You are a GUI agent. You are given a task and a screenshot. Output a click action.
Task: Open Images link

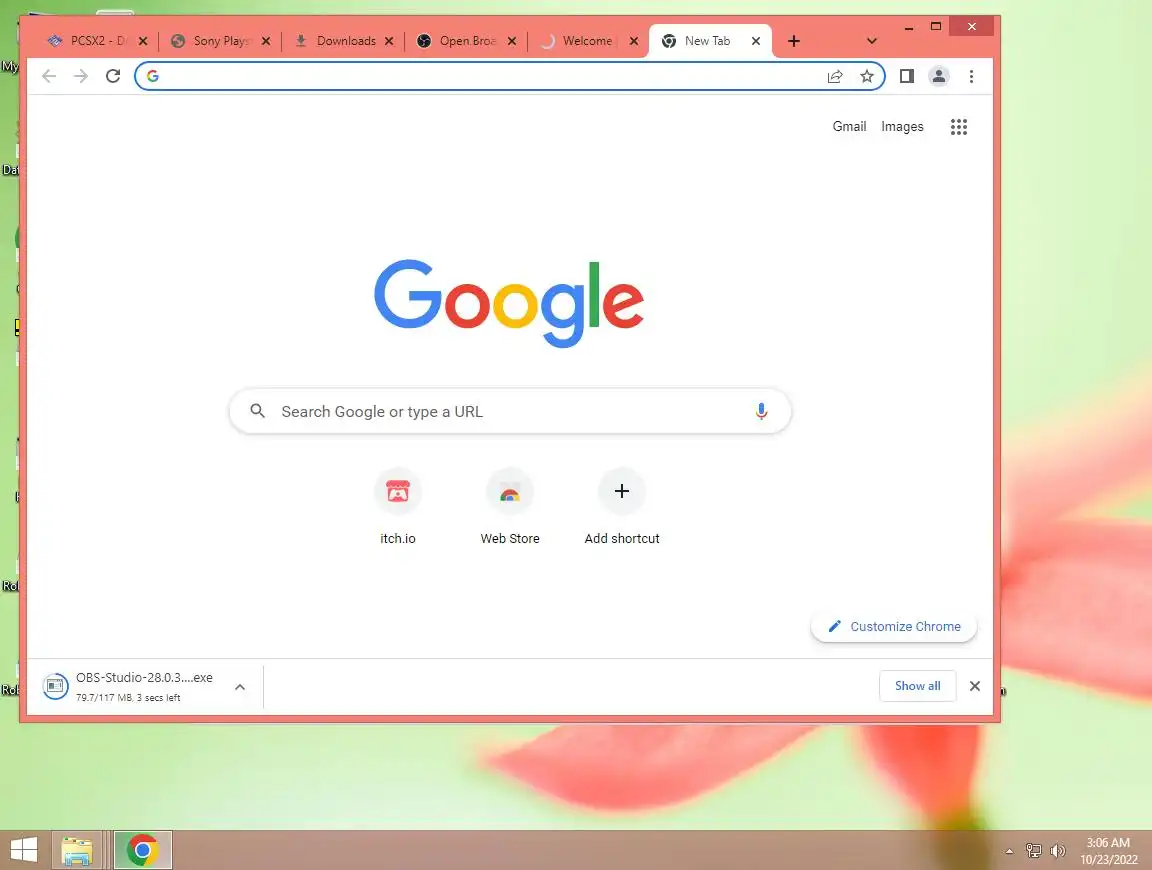(x=902, y=126)
